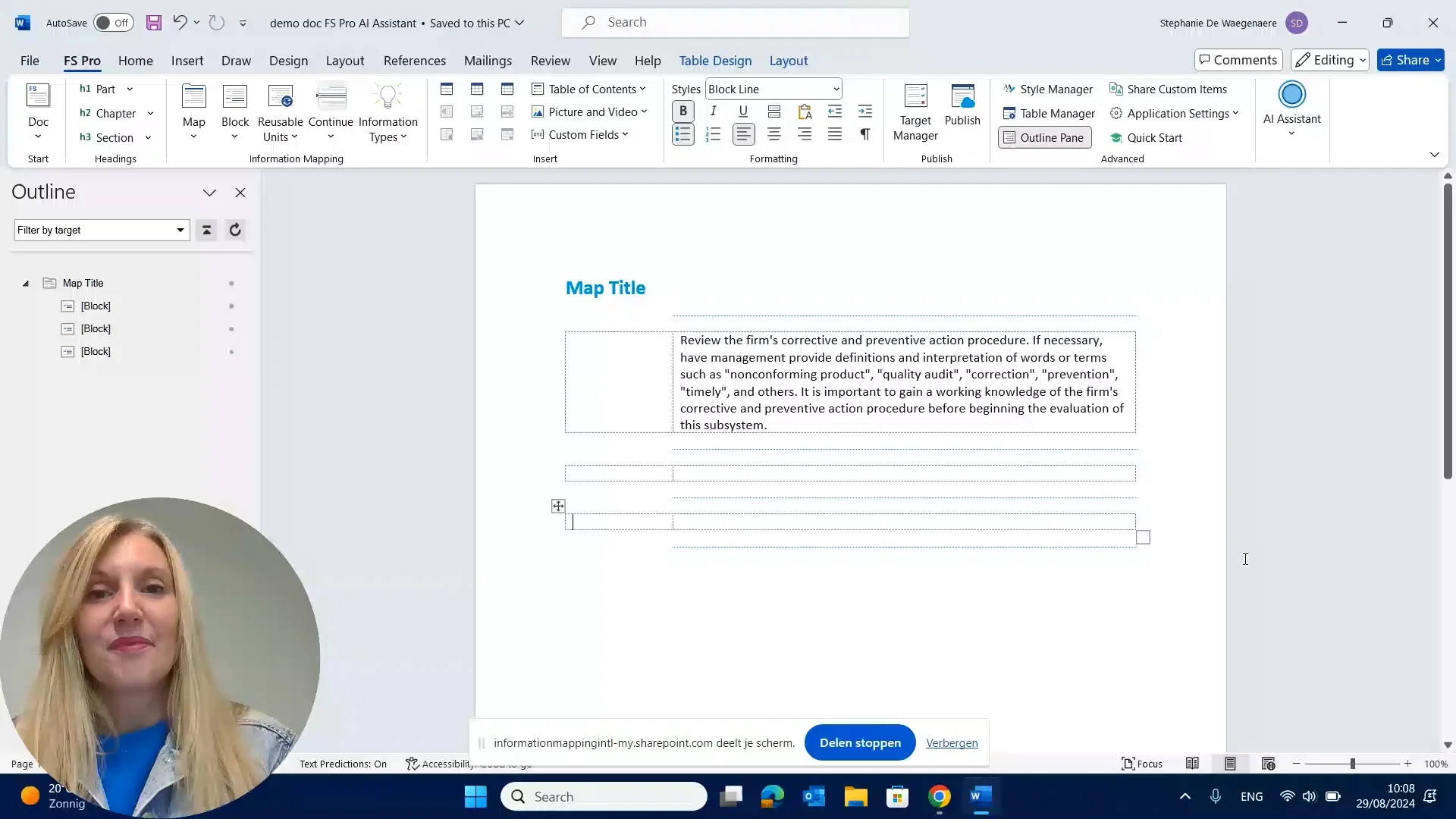Collapse the Map Title node in Outline
The width and height of the screenshot is (1456, 819).
click(25, 282)
